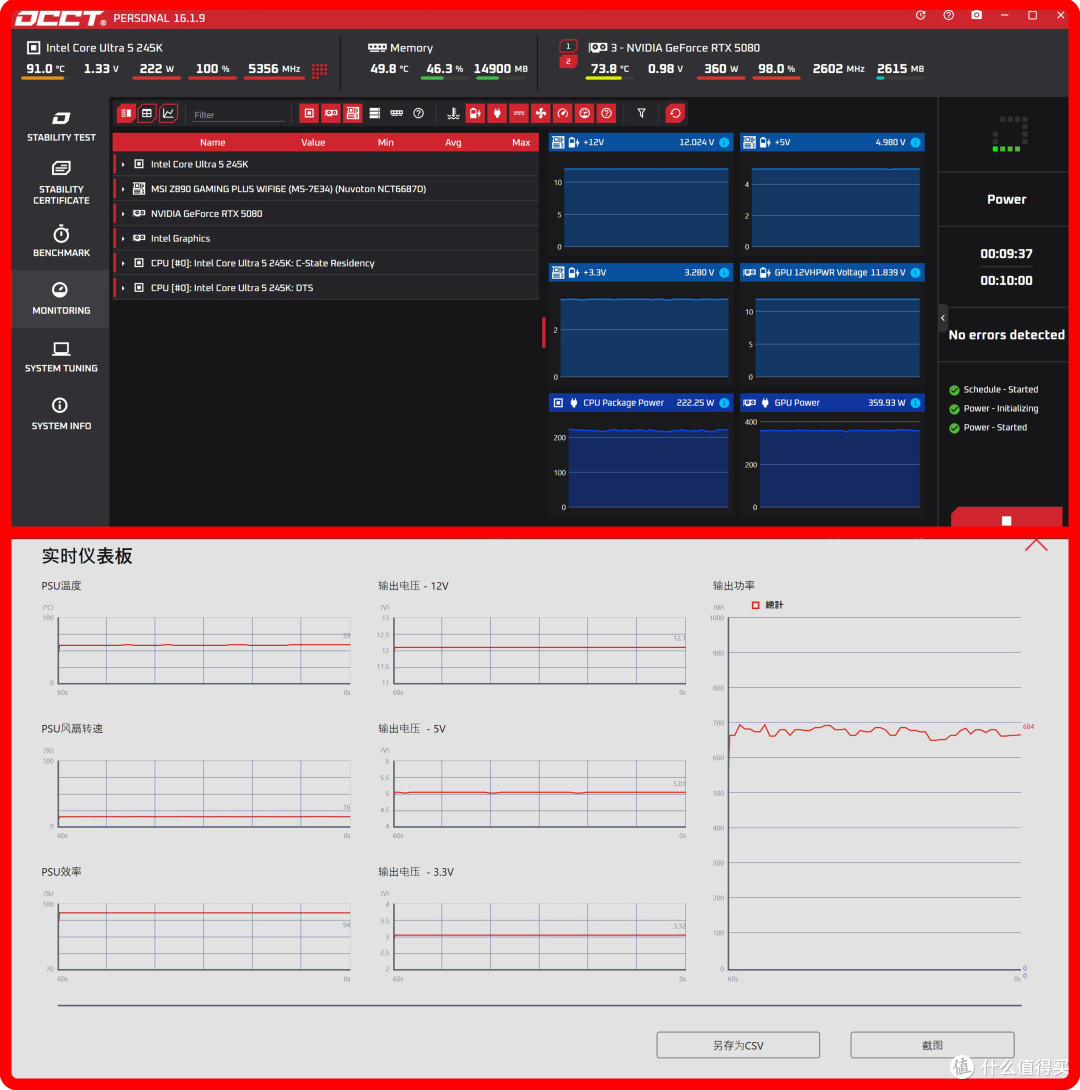Viewport: 1080px width, 1090px height.
Task: Click the Min column header
Action: (x=386, y=143)
